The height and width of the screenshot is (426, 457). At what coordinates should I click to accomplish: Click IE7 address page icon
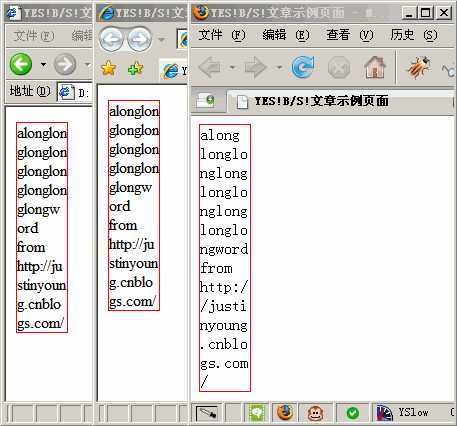pos(183,40)
